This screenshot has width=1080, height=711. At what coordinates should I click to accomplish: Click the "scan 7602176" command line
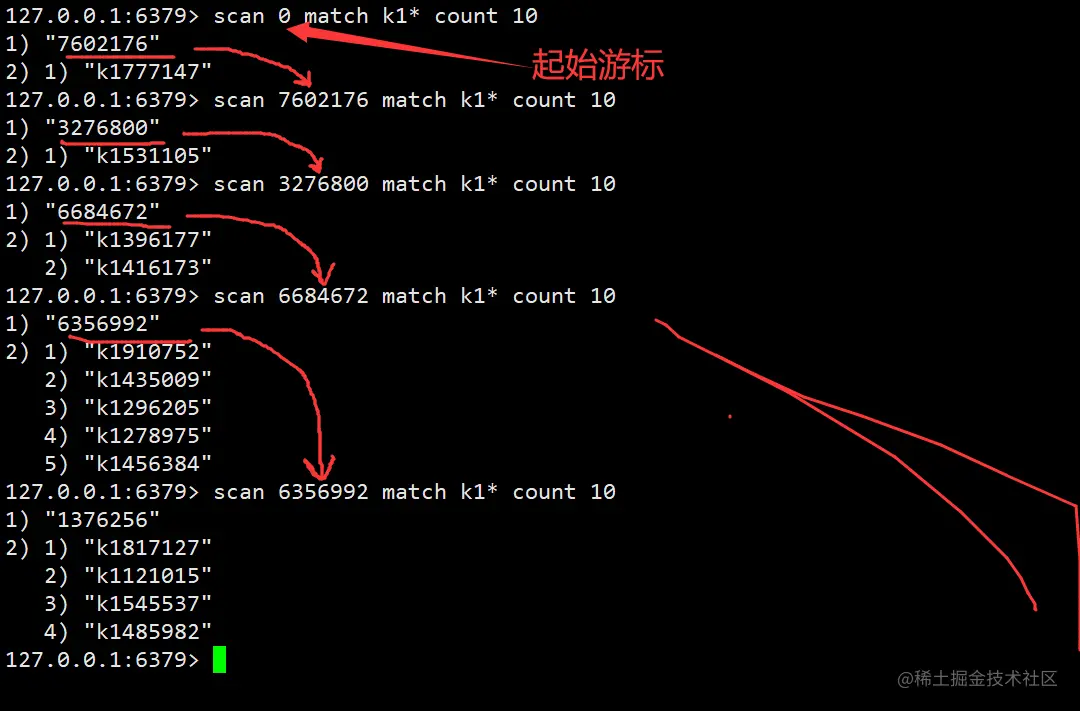point(415,100)
